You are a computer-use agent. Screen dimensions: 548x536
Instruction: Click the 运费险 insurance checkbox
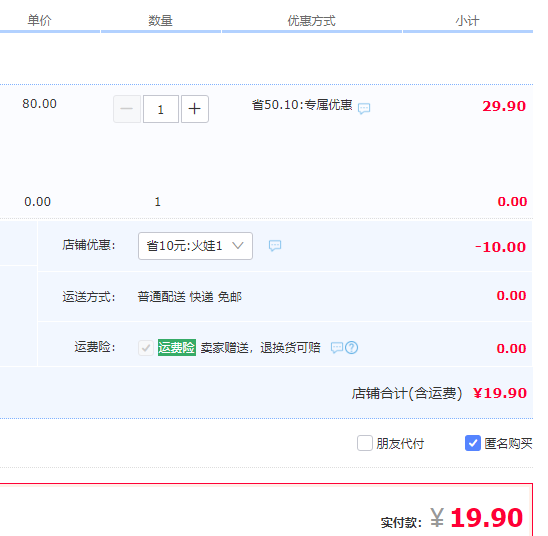(146, 348)
